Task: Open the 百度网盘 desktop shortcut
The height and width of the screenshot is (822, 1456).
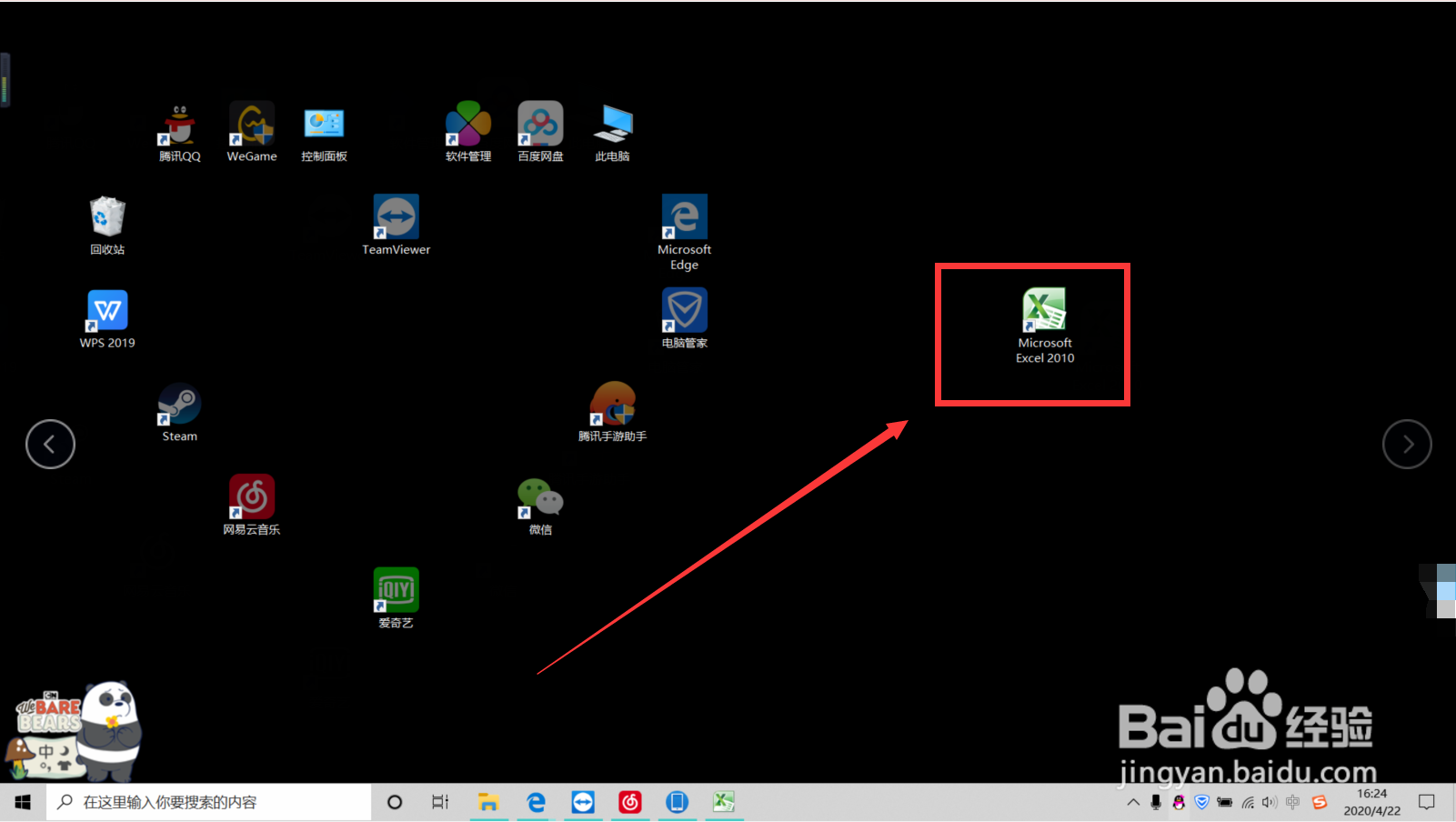Action: pos(540,133)
